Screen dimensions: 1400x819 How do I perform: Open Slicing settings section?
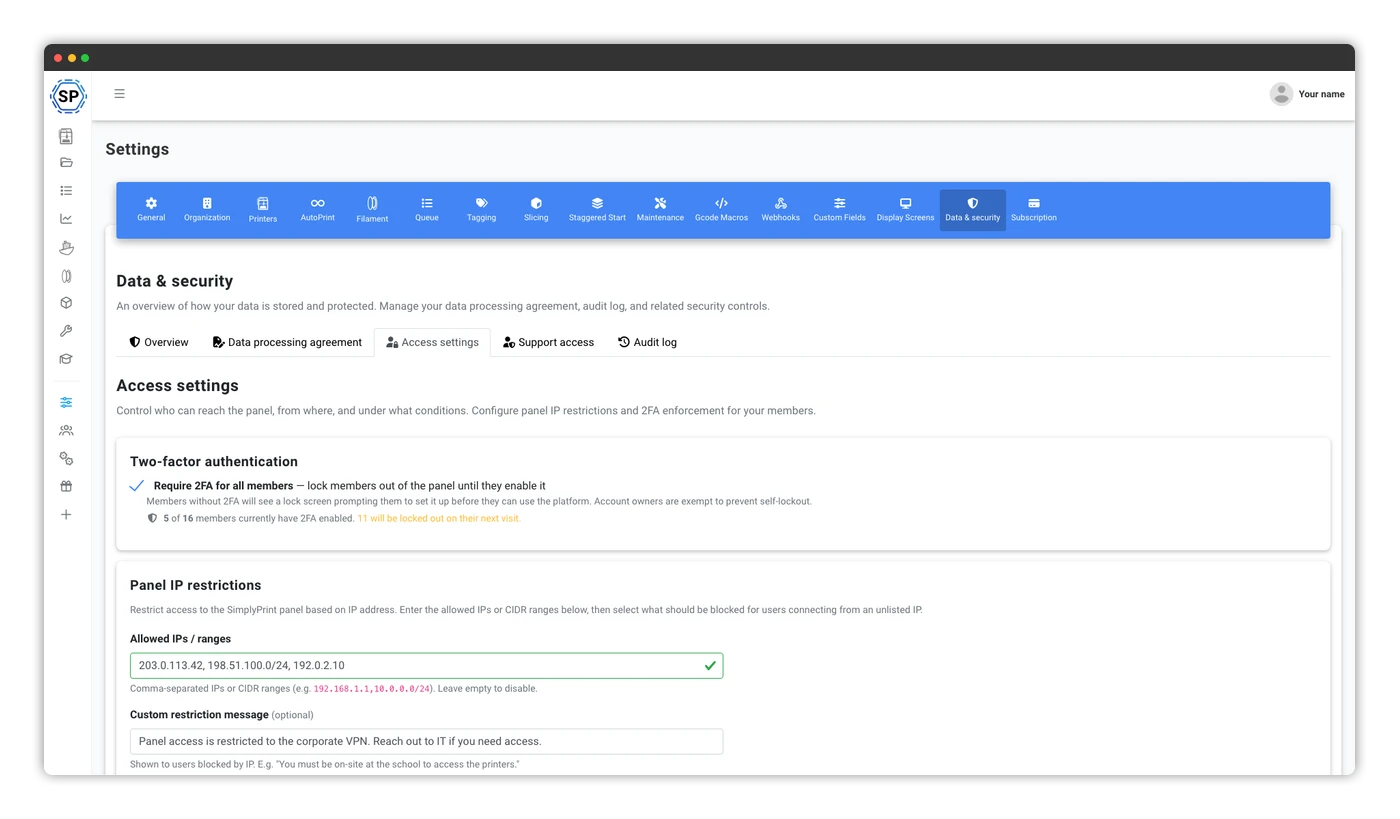click(x=536, y=210)
